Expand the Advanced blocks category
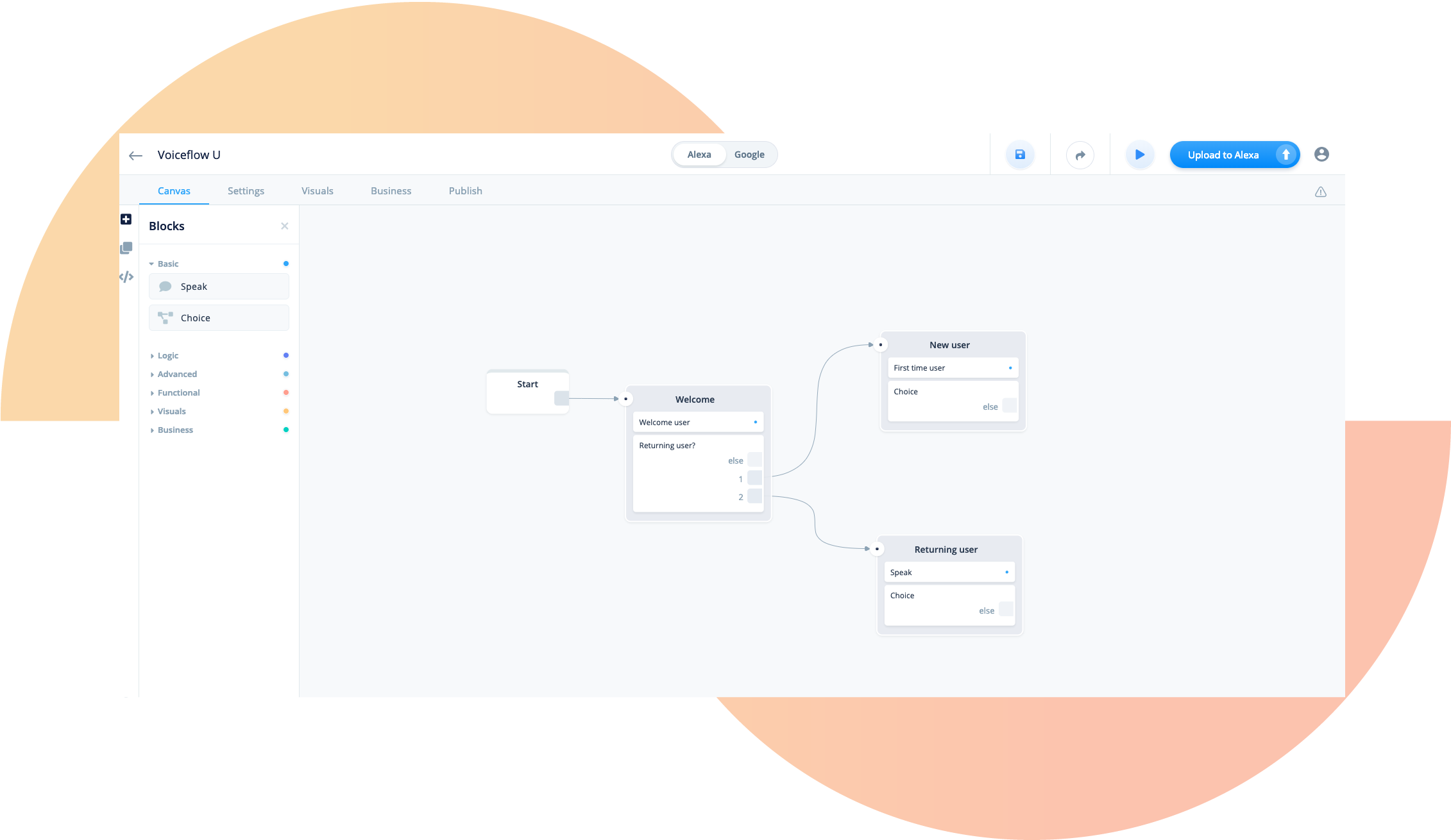Screen dimensions: 1451x840 [x=151, y=374]
